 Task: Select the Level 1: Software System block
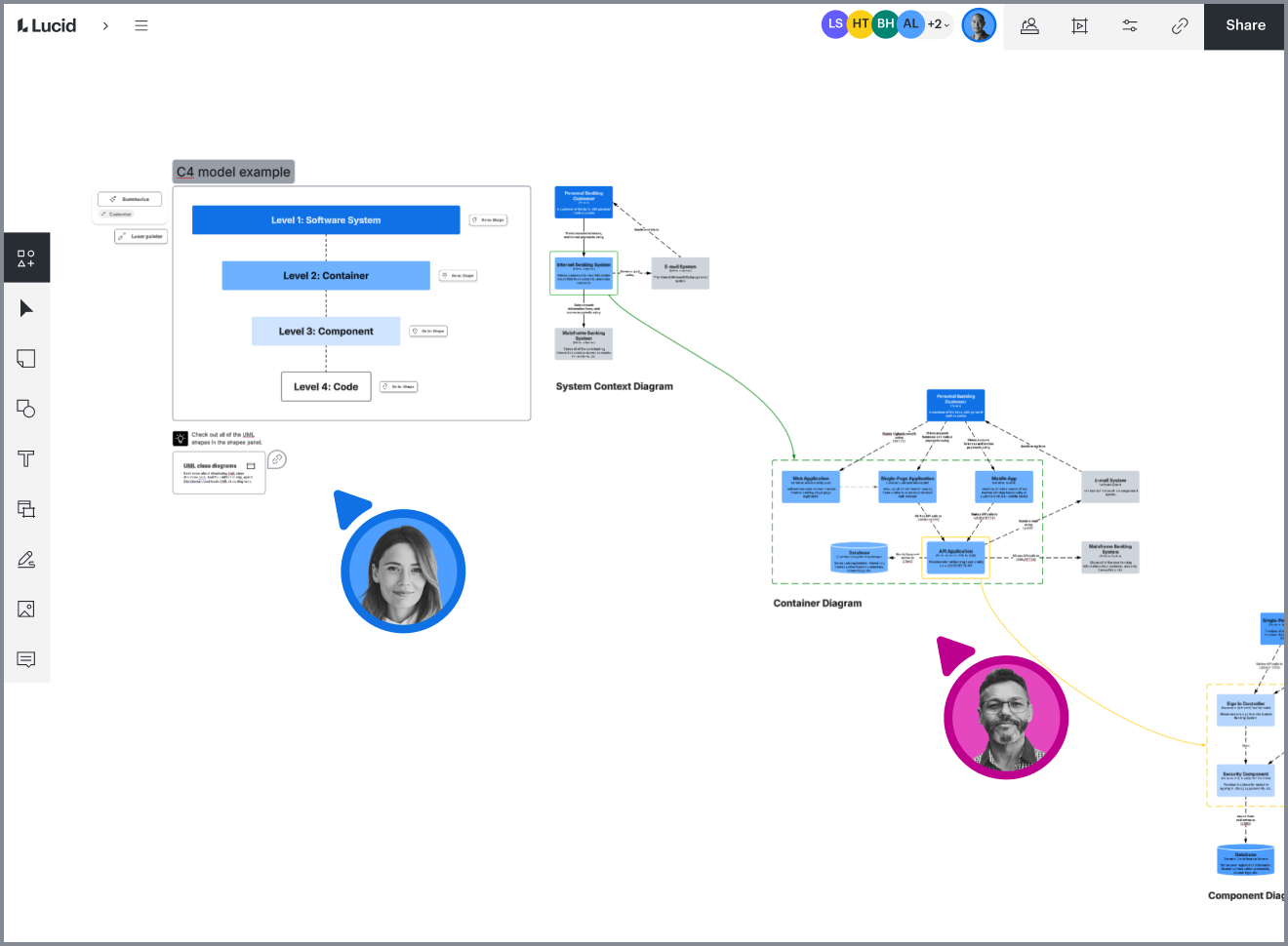[326, 220]
